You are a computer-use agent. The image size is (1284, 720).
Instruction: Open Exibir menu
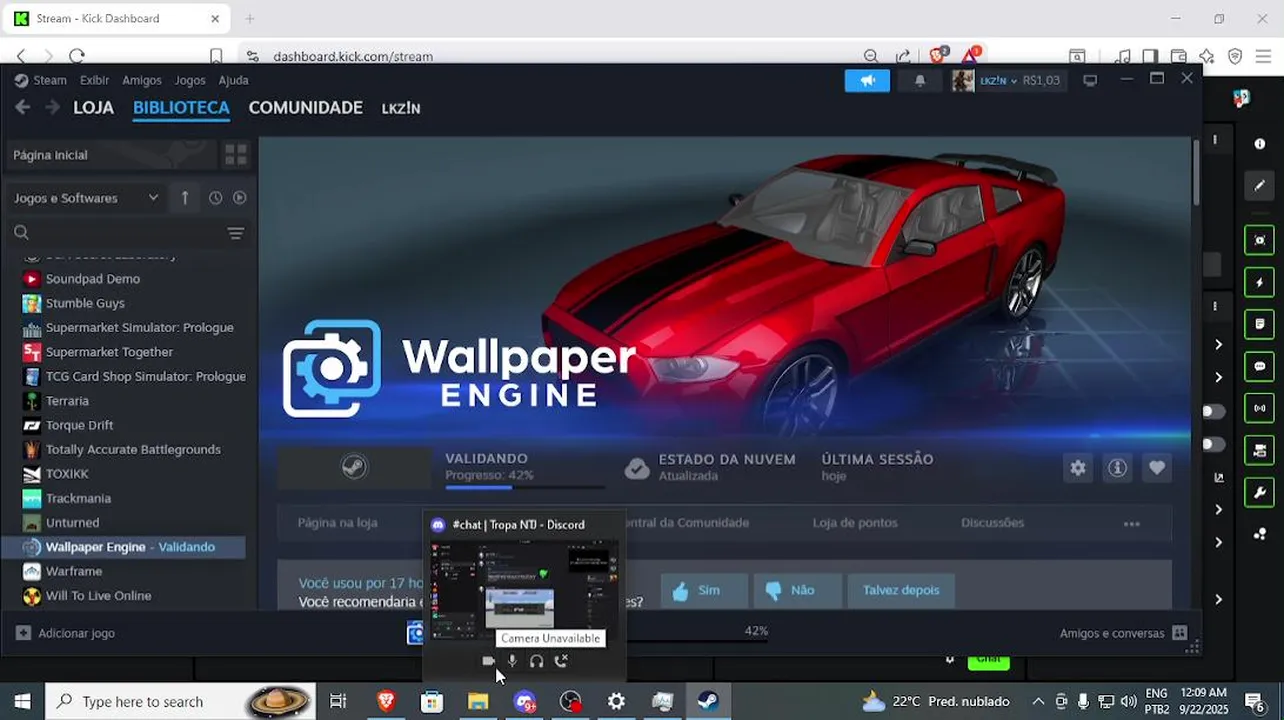94,80
